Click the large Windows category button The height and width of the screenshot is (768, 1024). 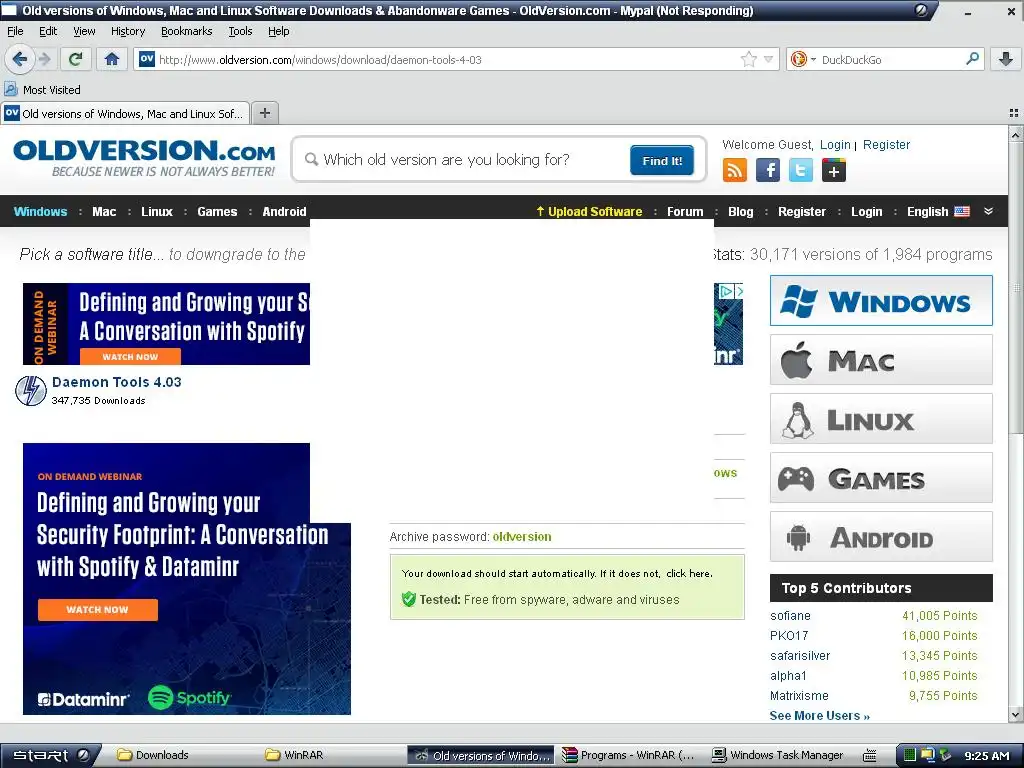(881, 300)
